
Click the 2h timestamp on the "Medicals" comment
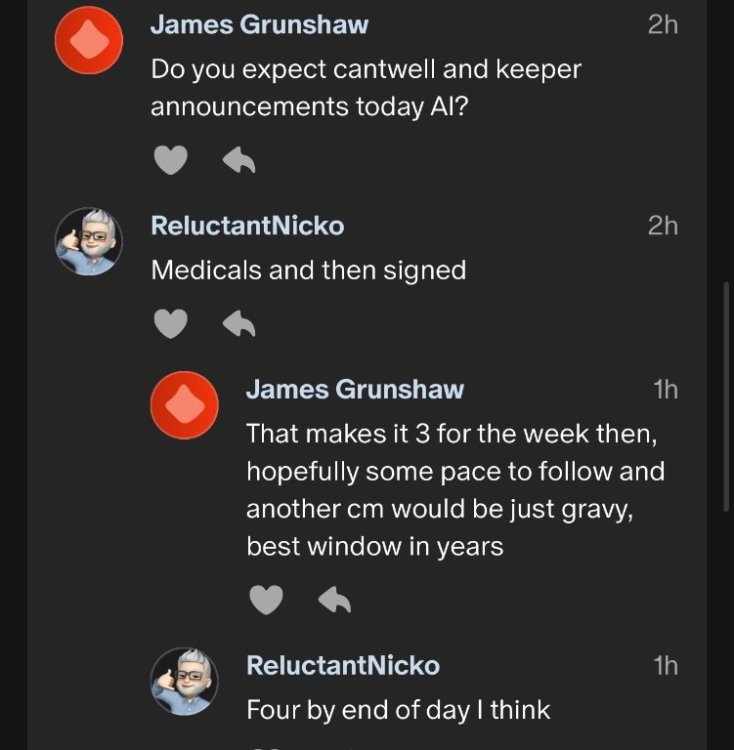tap(662, 226)
